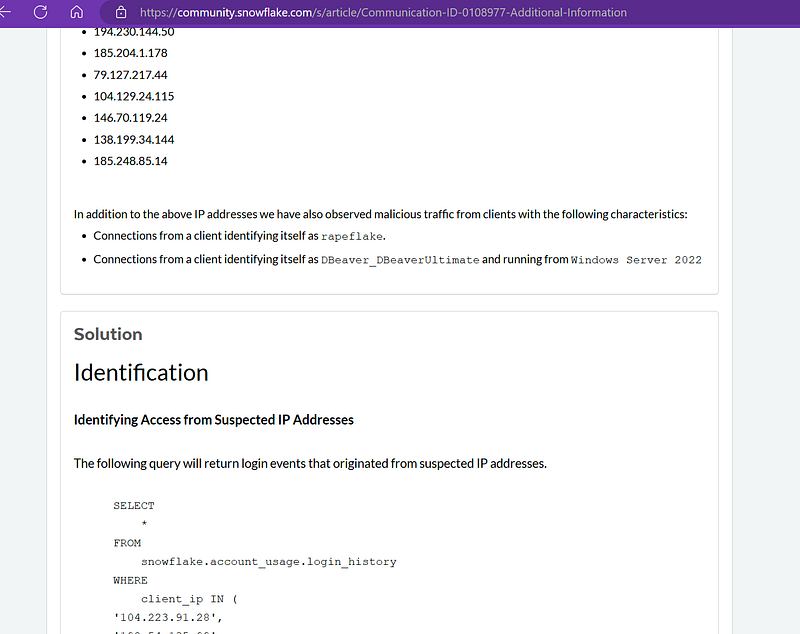Click the paragraph about observed malicious traffic
Image resolution: width=800 pixels, height=634 pixels.
coord(381,214)
